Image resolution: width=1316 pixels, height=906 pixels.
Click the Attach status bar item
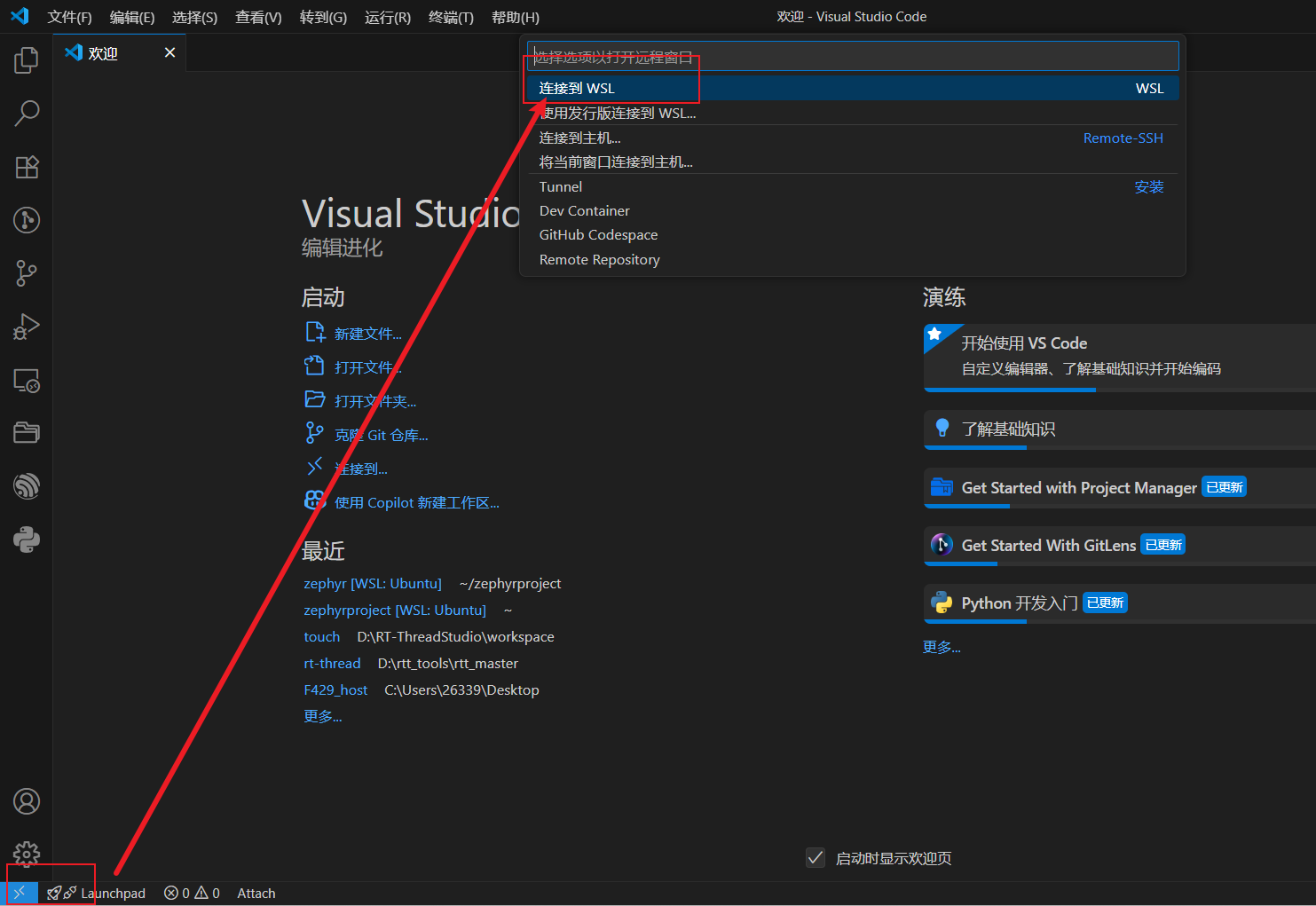click(256, 893)
